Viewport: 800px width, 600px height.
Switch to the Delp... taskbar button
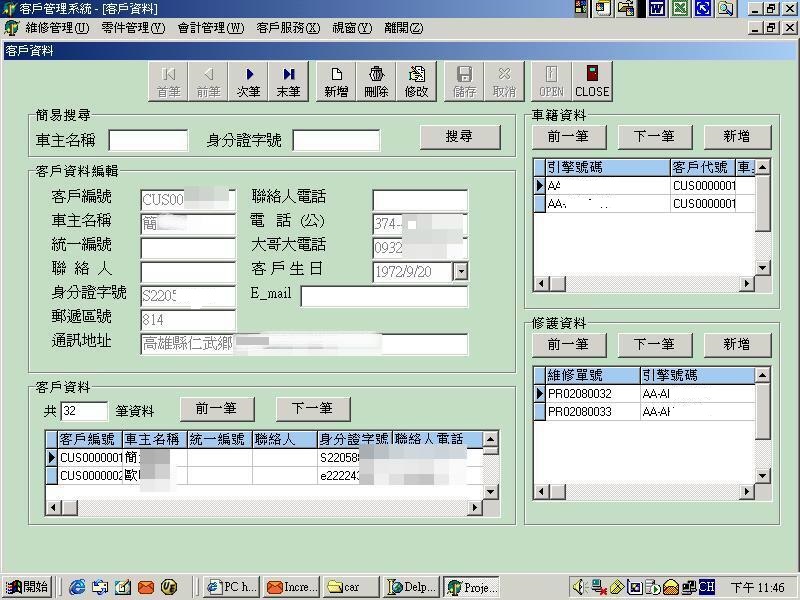tap(411, 587)
